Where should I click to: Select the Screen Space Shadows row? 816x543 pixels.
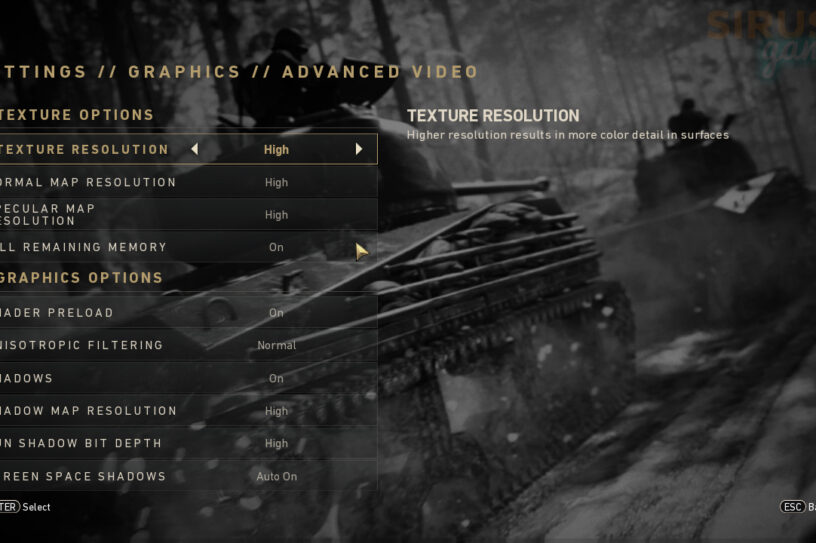coord(188,476)
